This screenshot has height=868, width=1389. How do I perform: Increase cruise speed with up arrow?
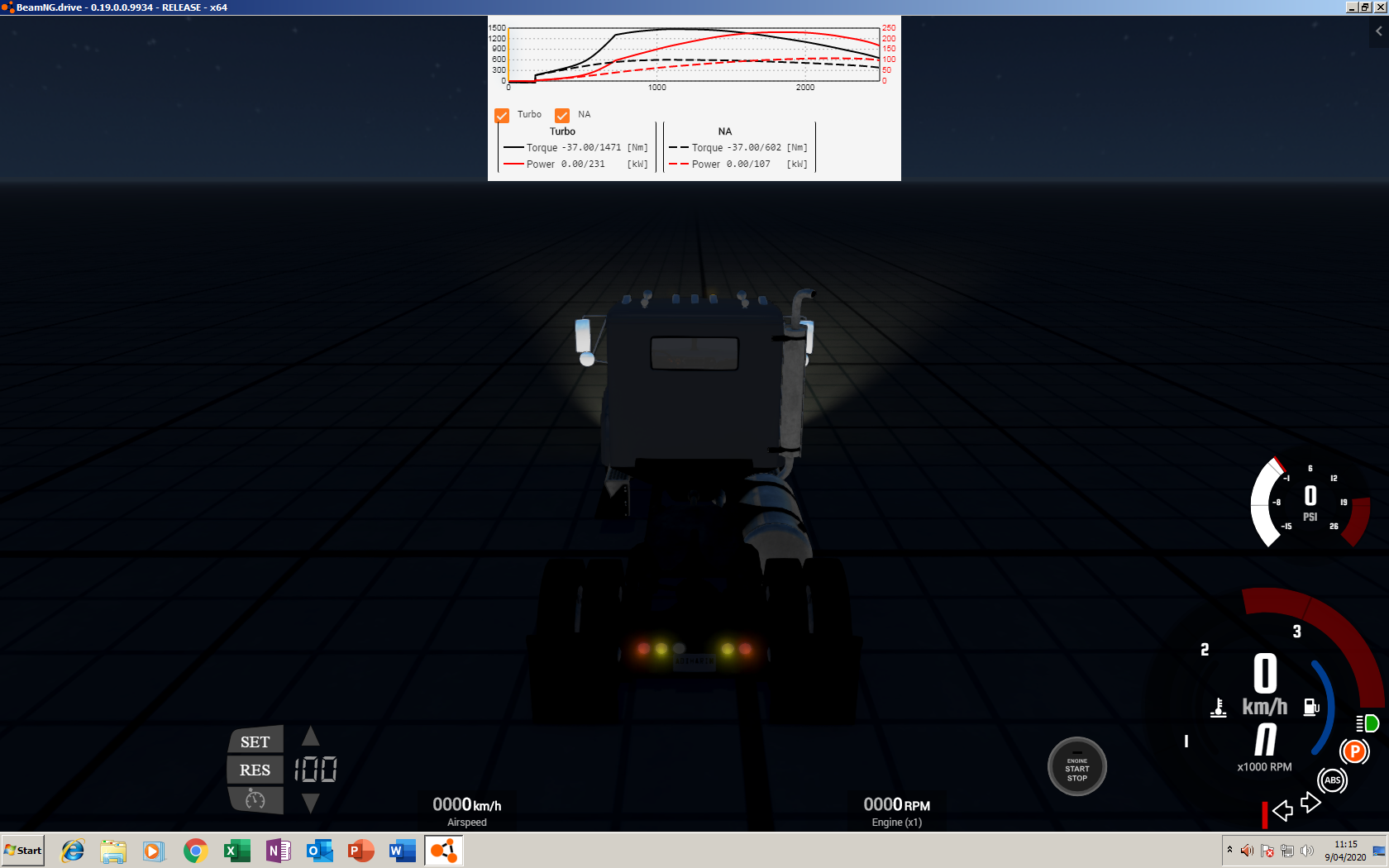pyautogui.click(x=310, y=736)
